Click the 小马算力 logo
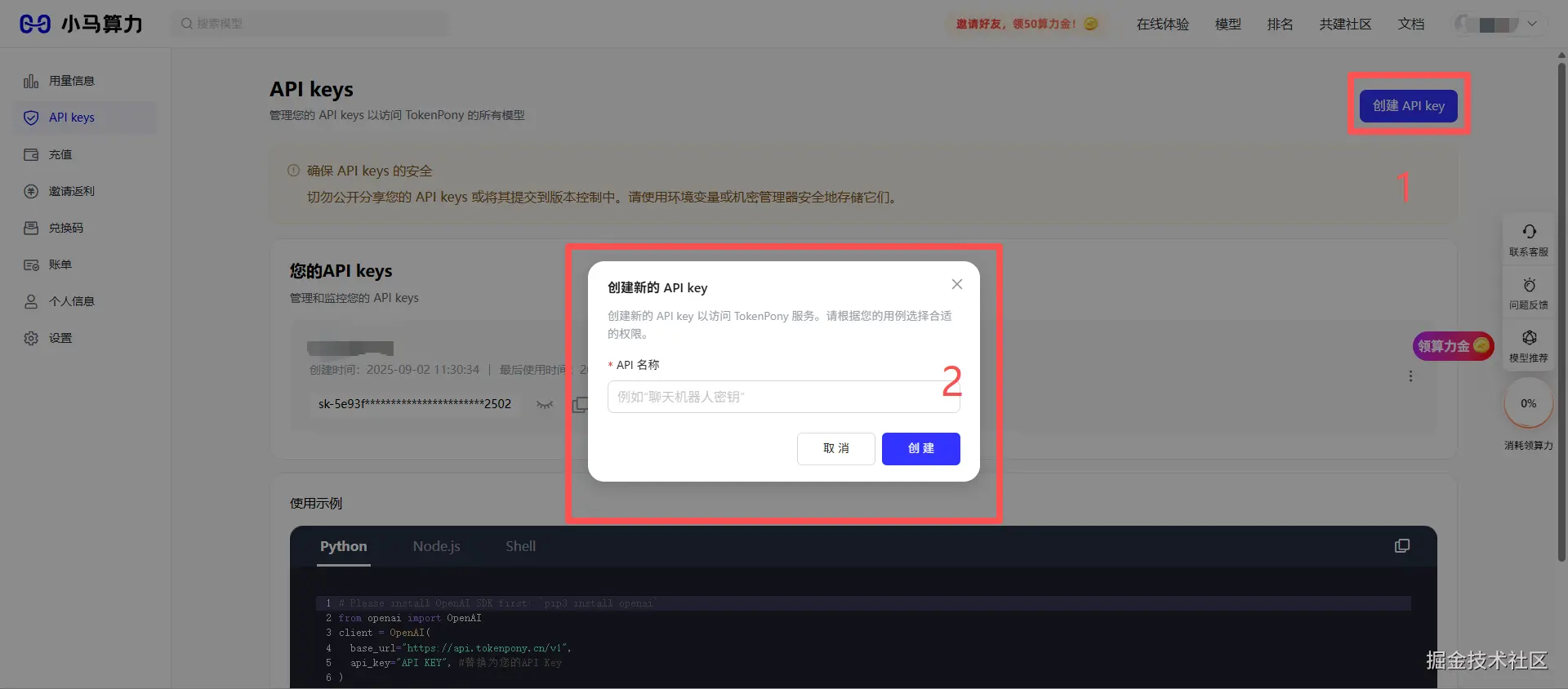 pyautogui.click(x=81, y=24)
